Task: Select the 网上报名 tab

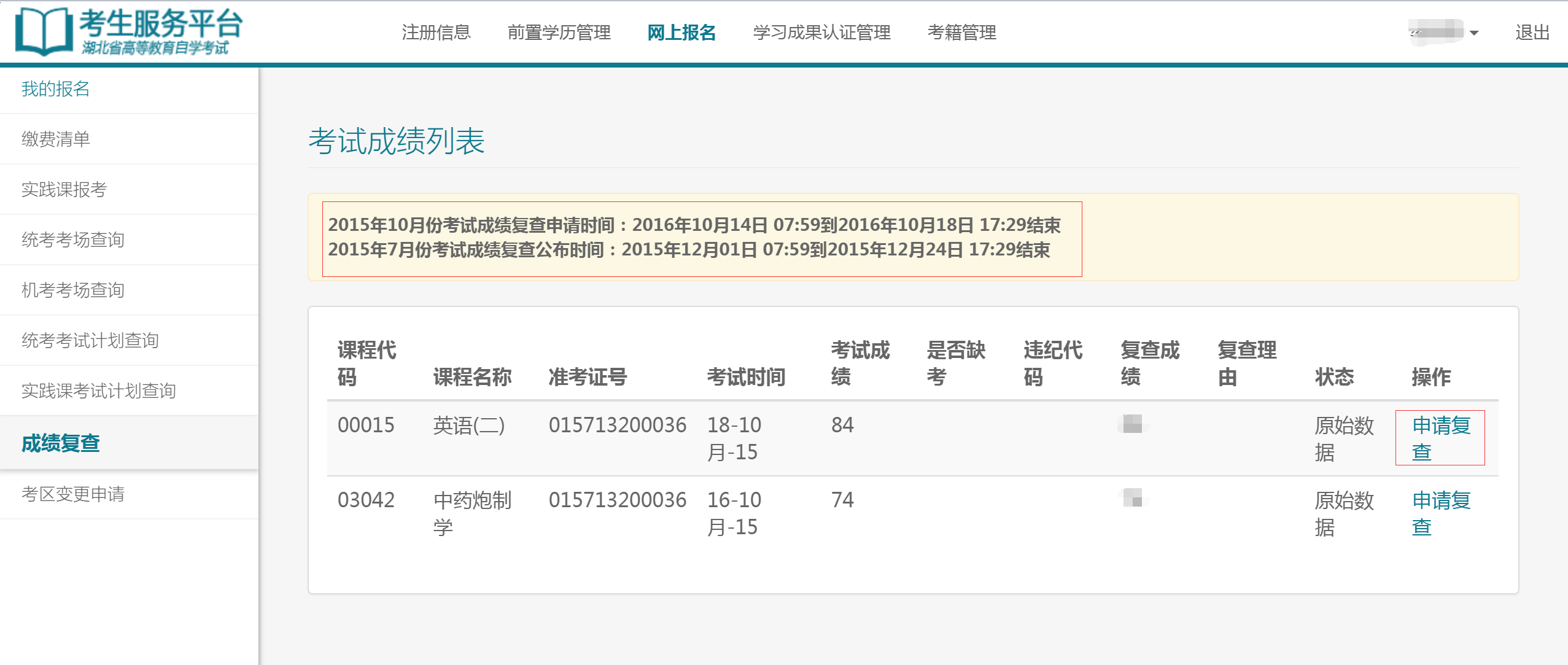Action: tap(681, 33)
